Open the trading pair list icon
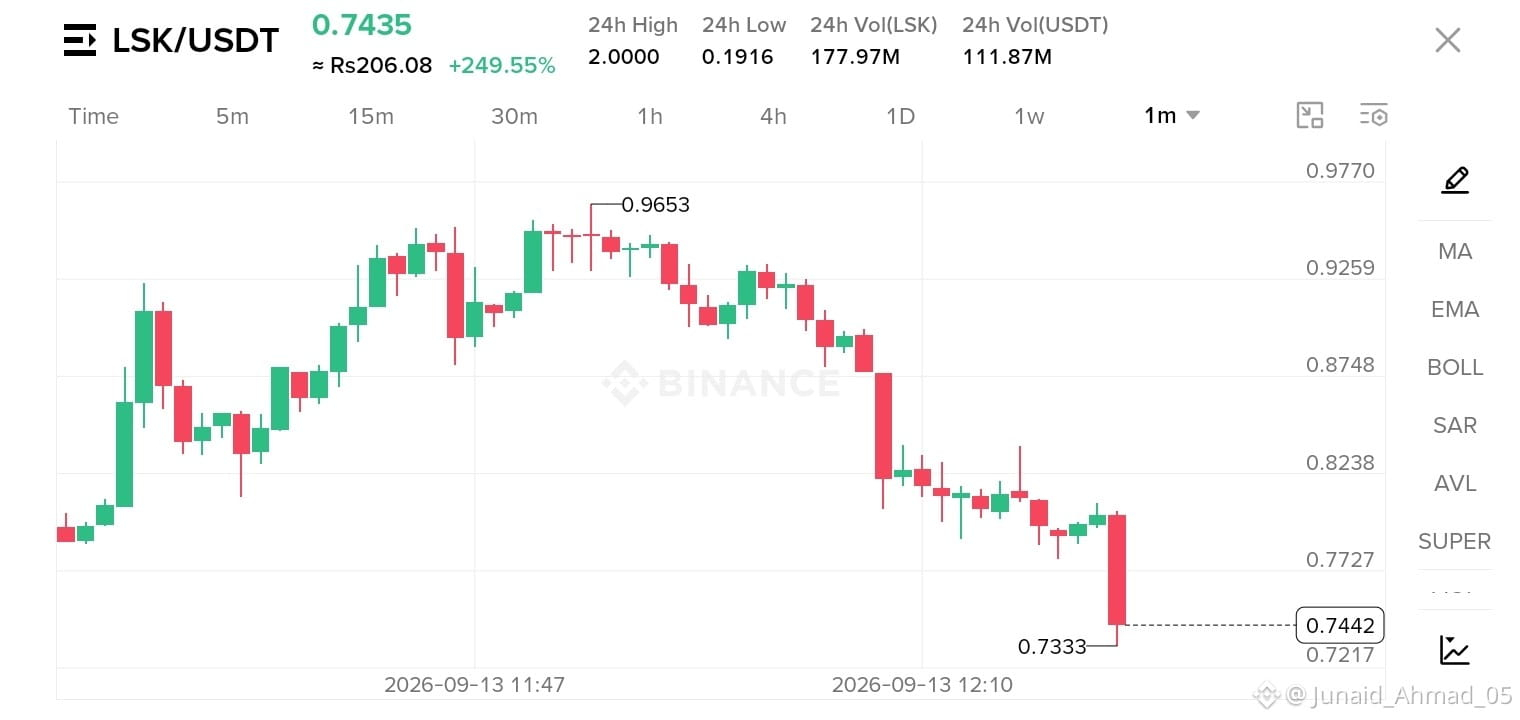Image resolution: width=1520 pixels, height=720 pixels. pos(80,40)
